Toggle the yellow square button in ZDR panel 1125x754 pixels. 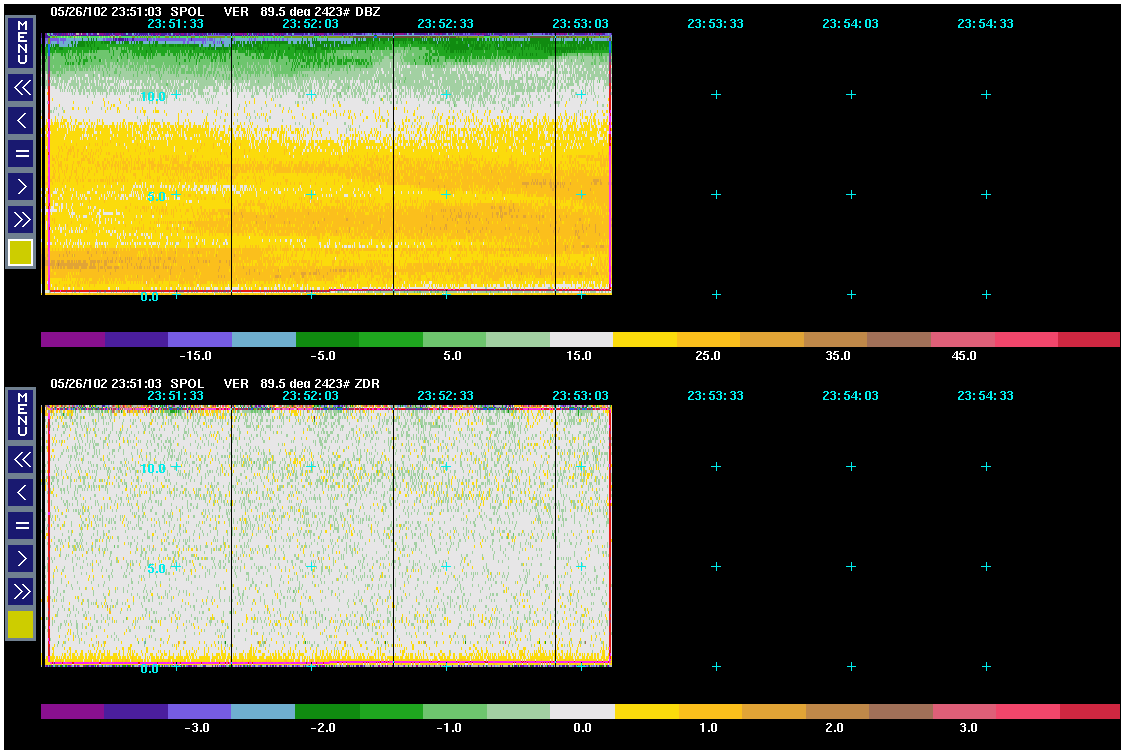21,625
